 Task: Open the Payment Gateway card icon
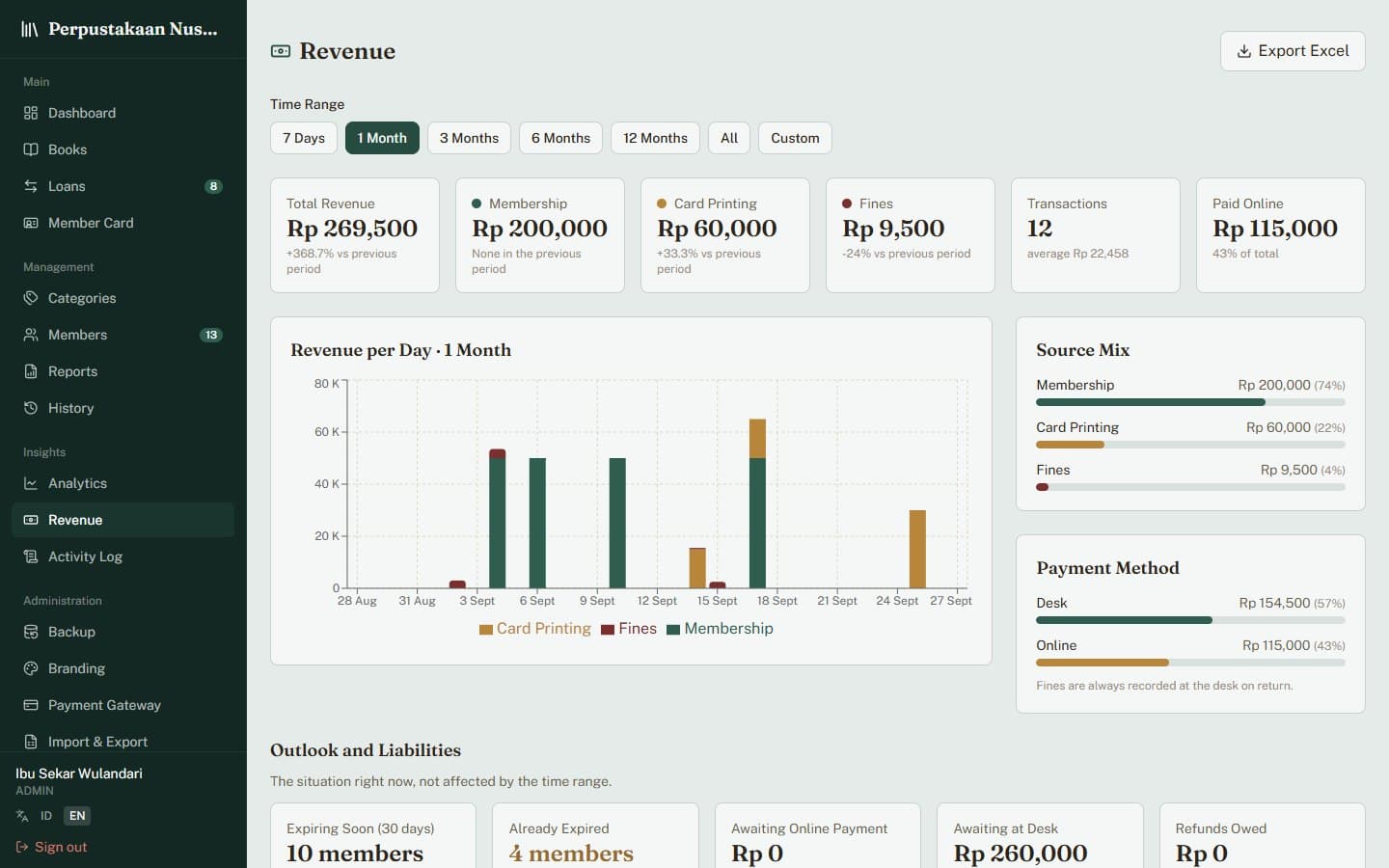tap(31, 705)
